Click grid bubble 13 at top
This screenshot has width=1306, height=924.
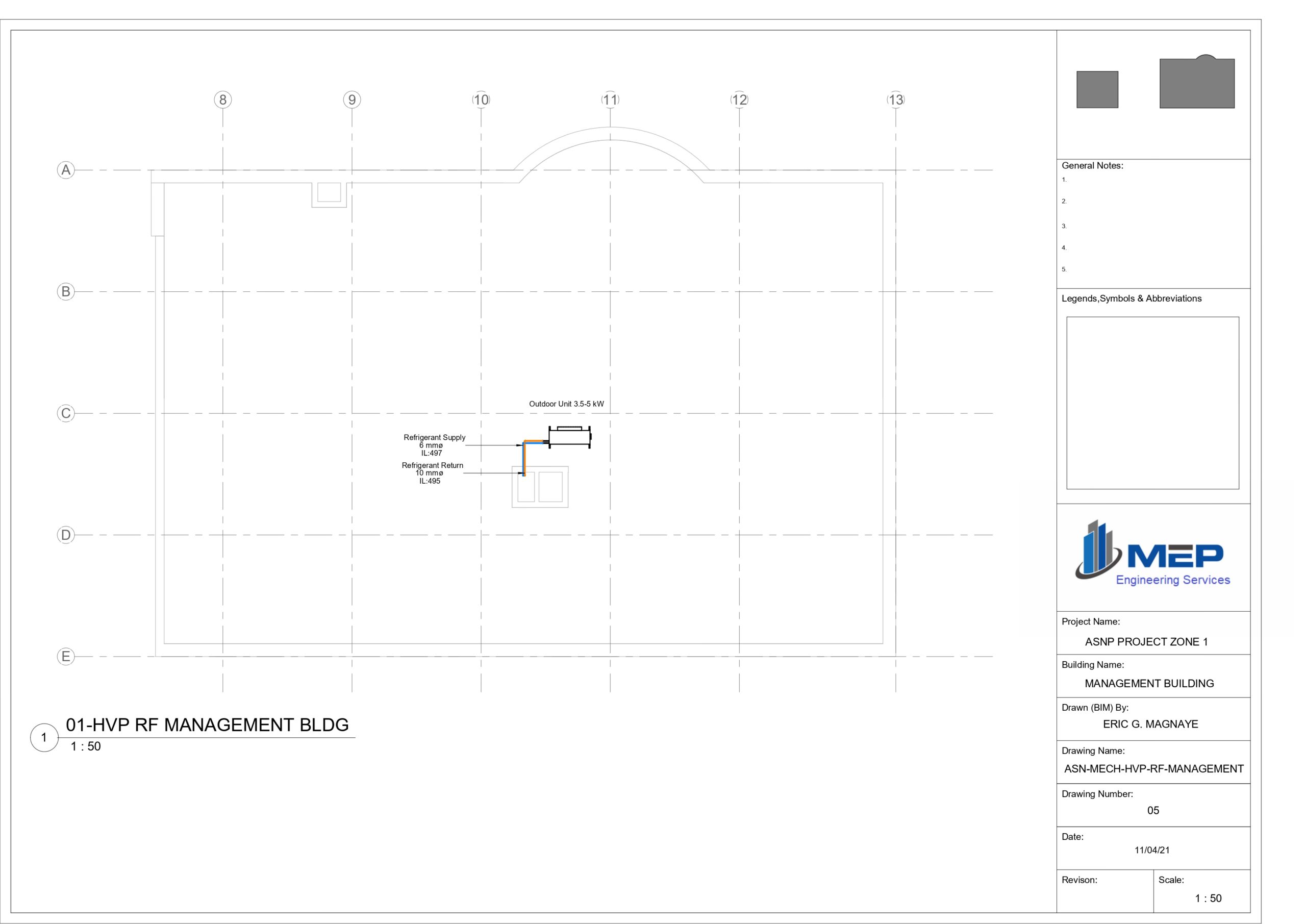point(895,99)
